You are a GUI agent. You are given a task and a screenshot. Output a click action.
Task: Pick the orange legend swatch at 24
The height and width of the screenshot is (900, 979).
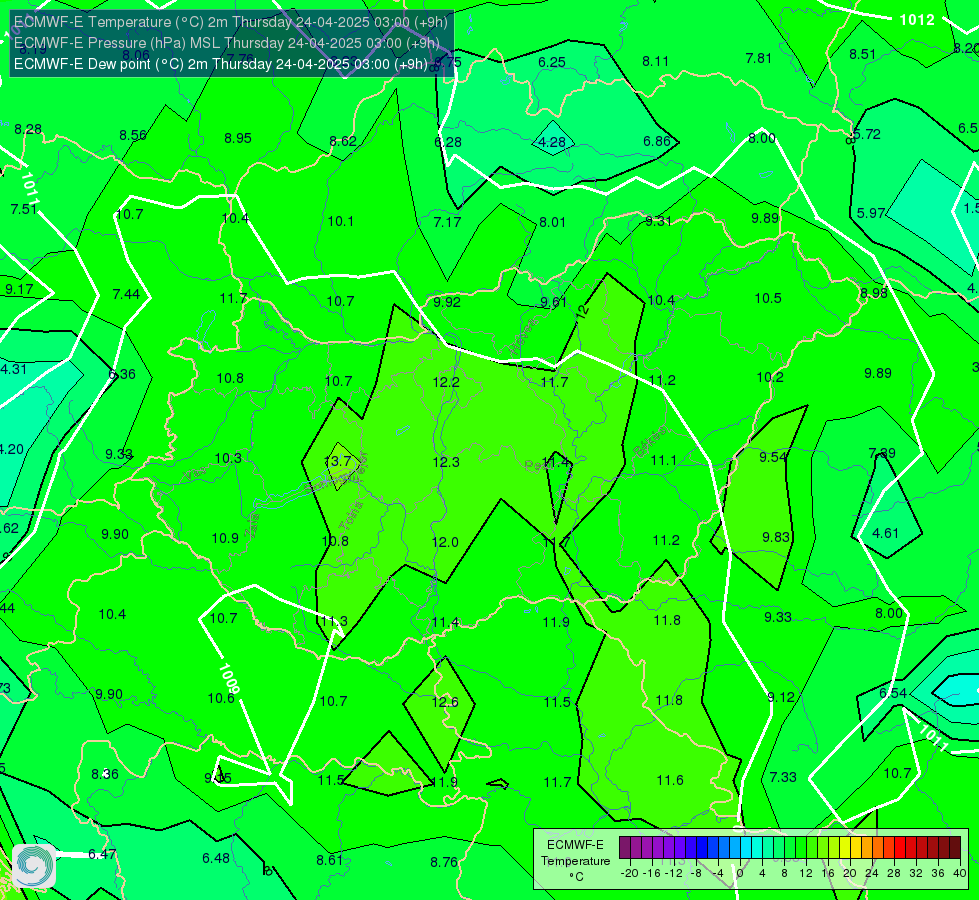click(x=878, y=848)
